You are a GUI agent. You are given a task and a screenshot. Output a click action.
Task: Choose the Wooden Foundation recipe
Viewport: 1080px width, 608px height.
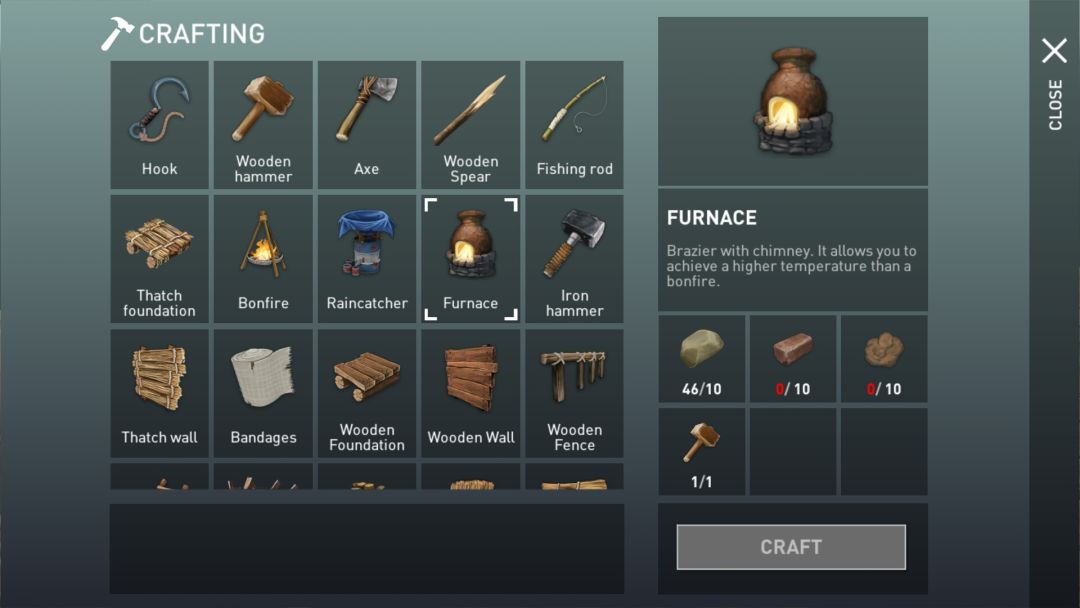pos(366,393)
